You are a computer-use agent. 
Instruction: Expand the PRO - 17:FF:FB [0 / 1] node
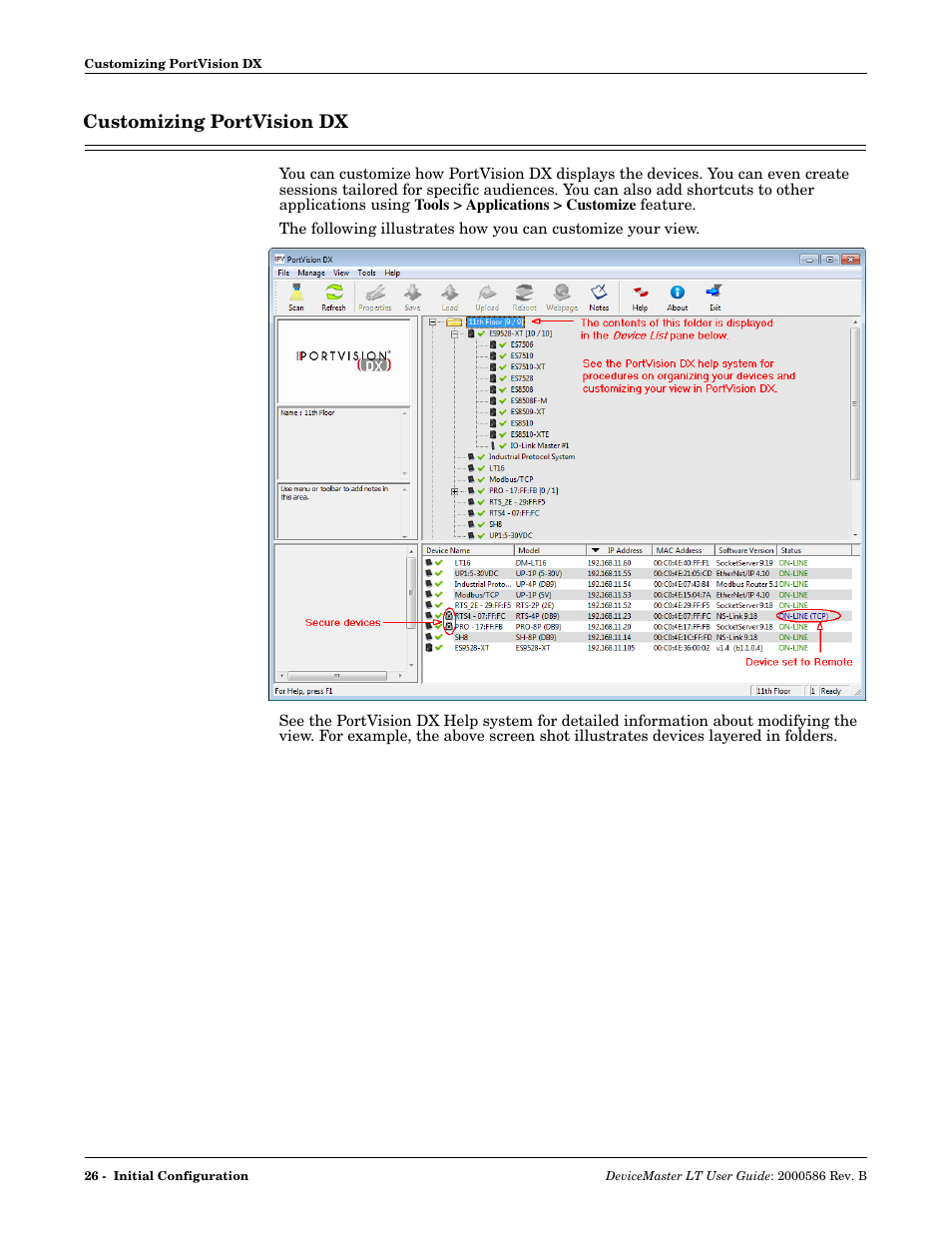[454, 491]
